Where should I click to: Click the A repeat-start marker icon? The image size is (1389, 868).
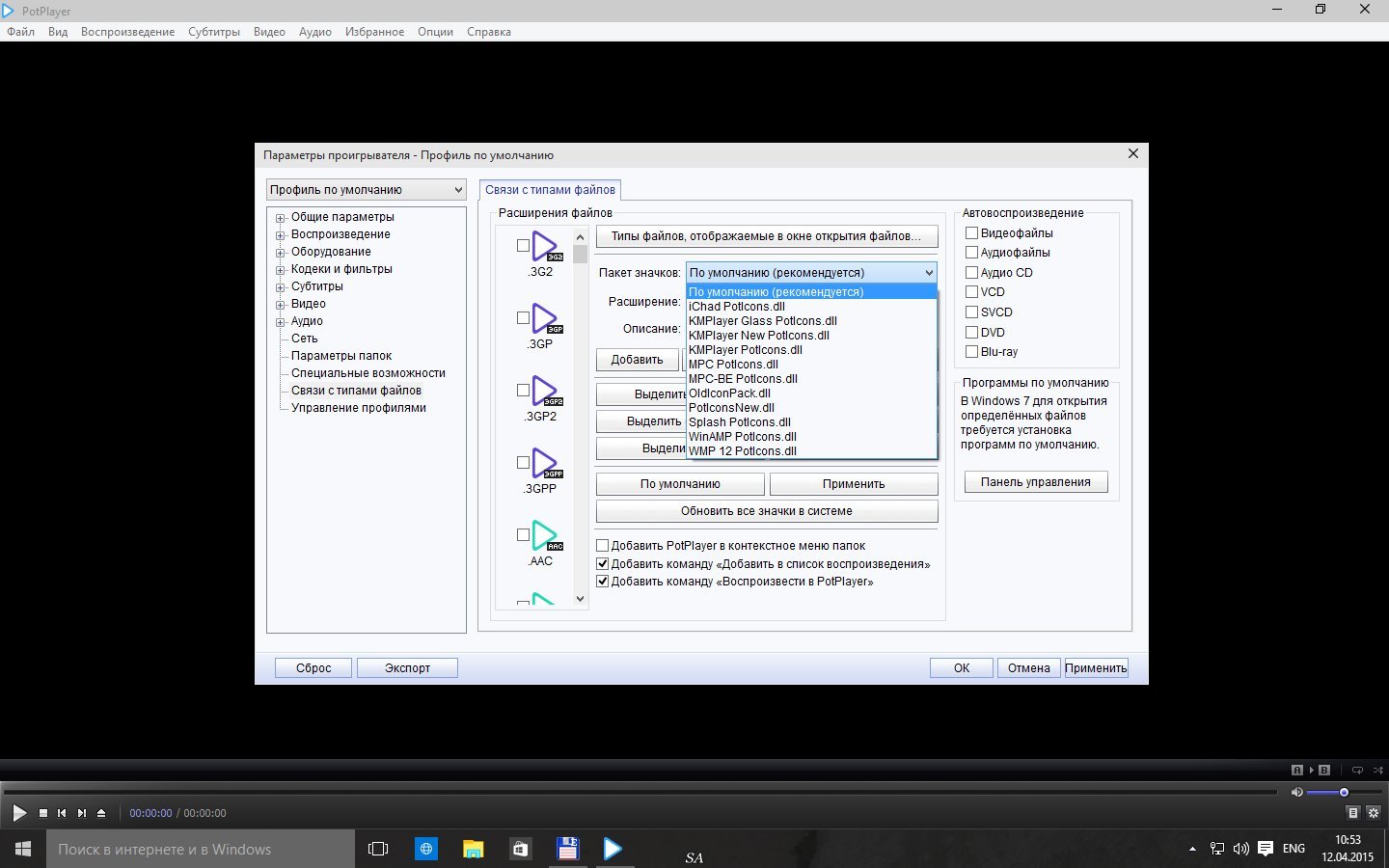point(1297,770)
